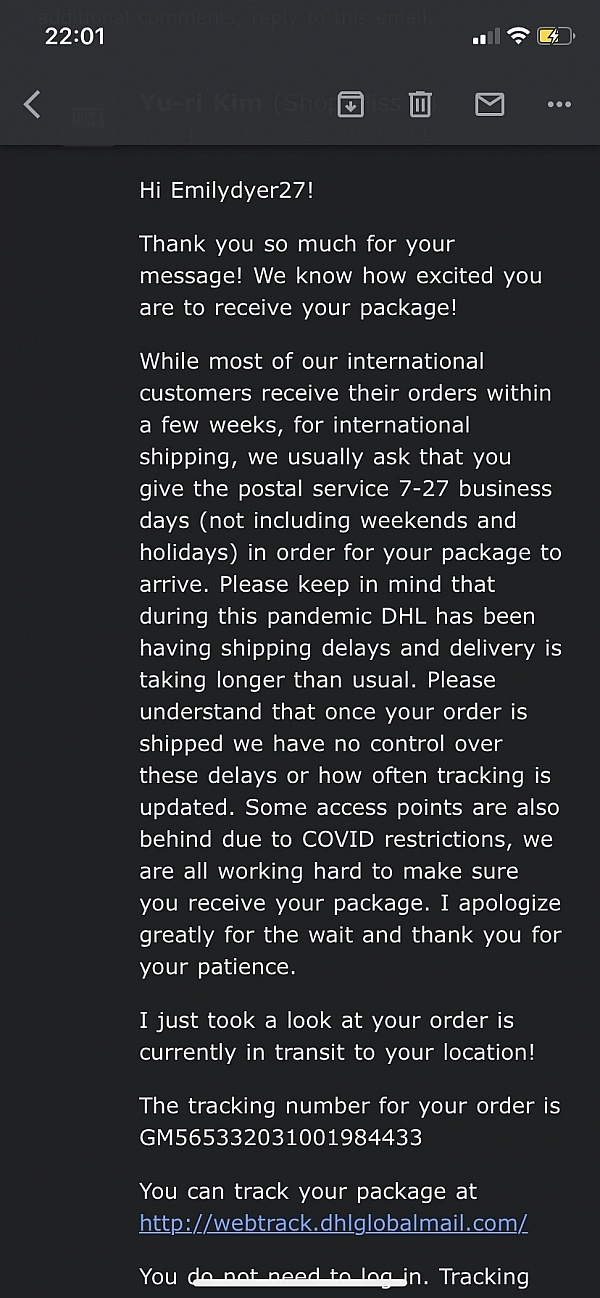
Task: Tap "You can track your package at" text
Action: coord(308,1191)
